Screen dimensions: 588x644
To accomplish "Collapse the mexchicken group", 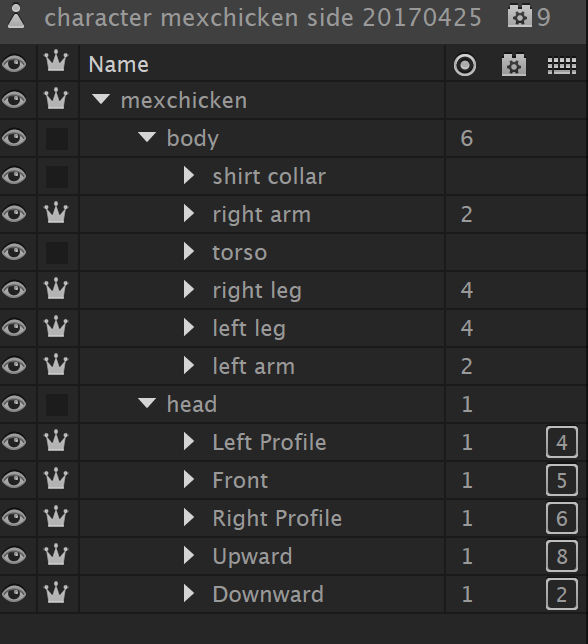I will tap(101, 99).
